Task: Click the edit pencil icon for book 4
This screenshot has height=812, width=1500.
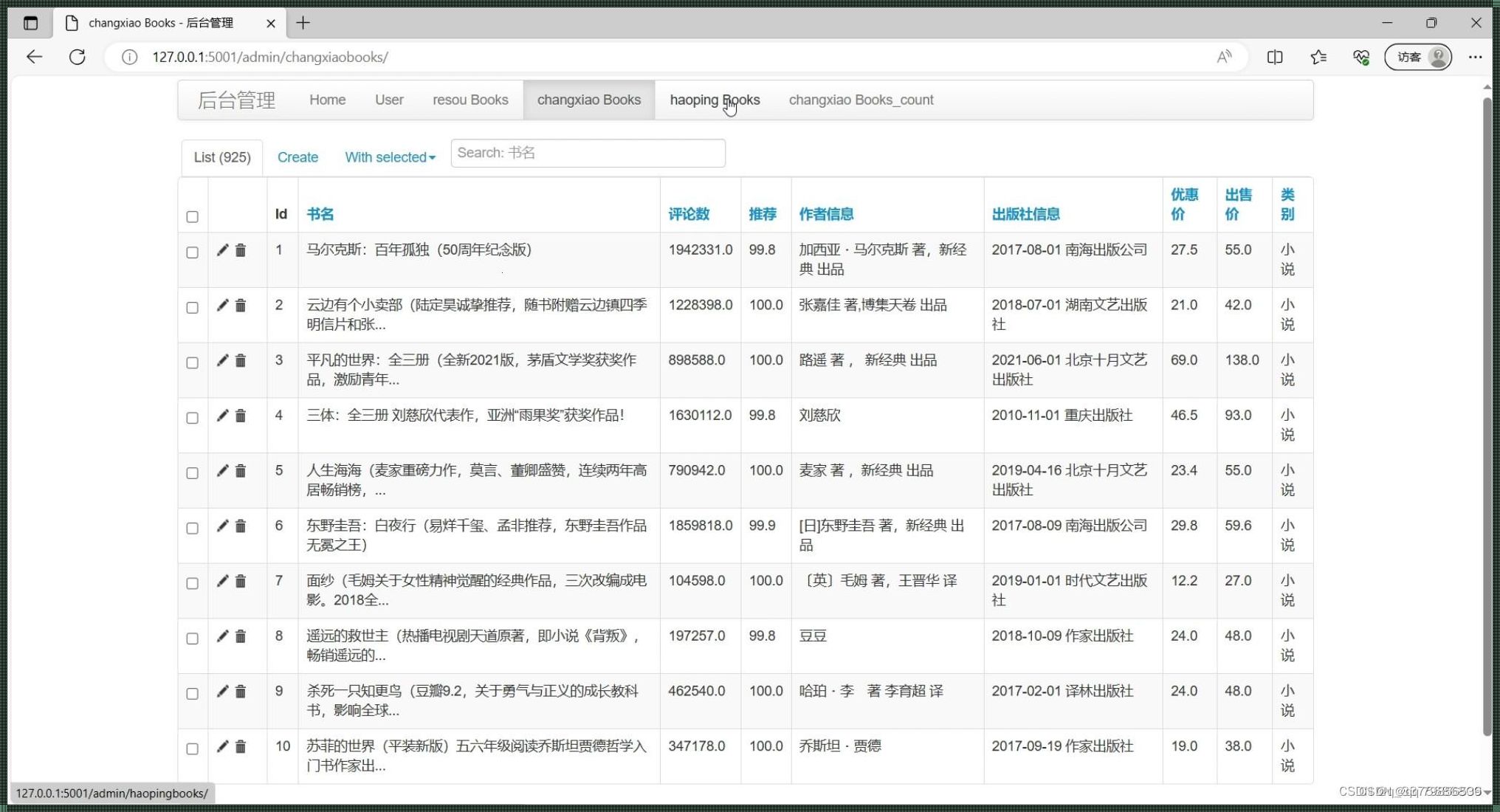Action: click(x=222, y=414)
